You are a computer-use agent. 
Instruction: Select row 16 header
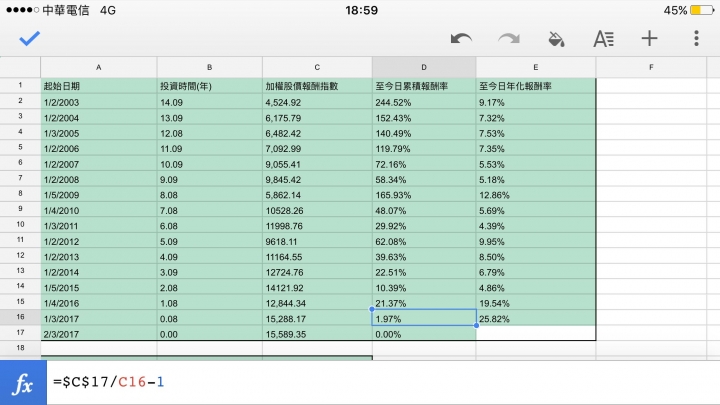20,317
